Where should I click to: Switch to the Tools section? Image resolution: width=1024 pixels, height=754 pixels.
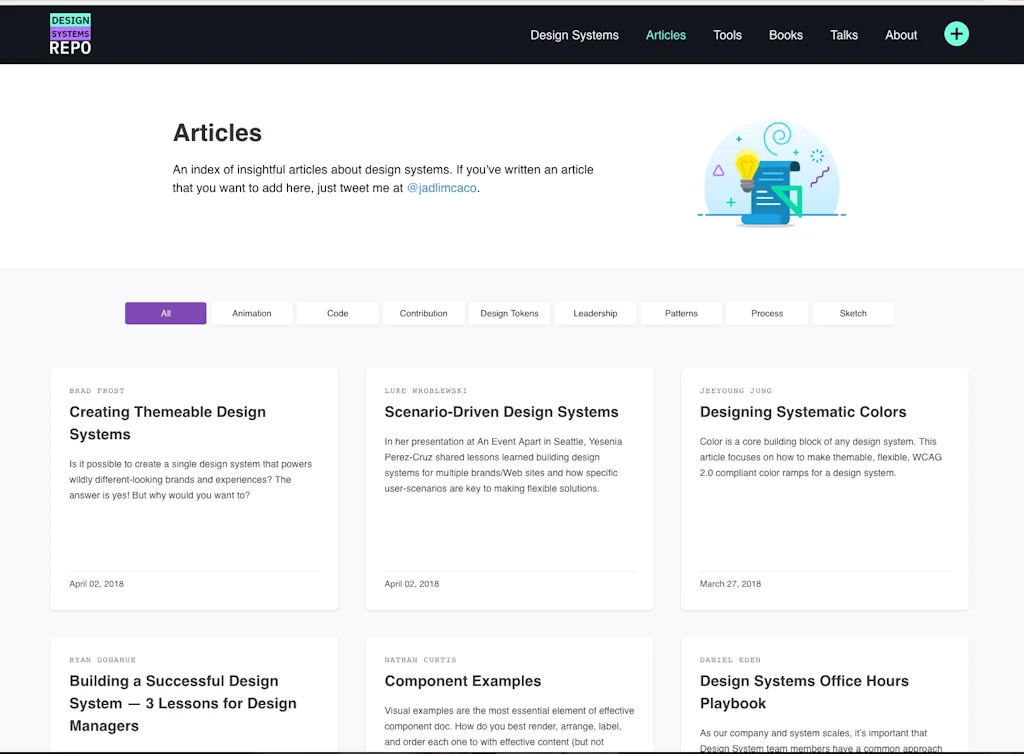pos(727,35)
